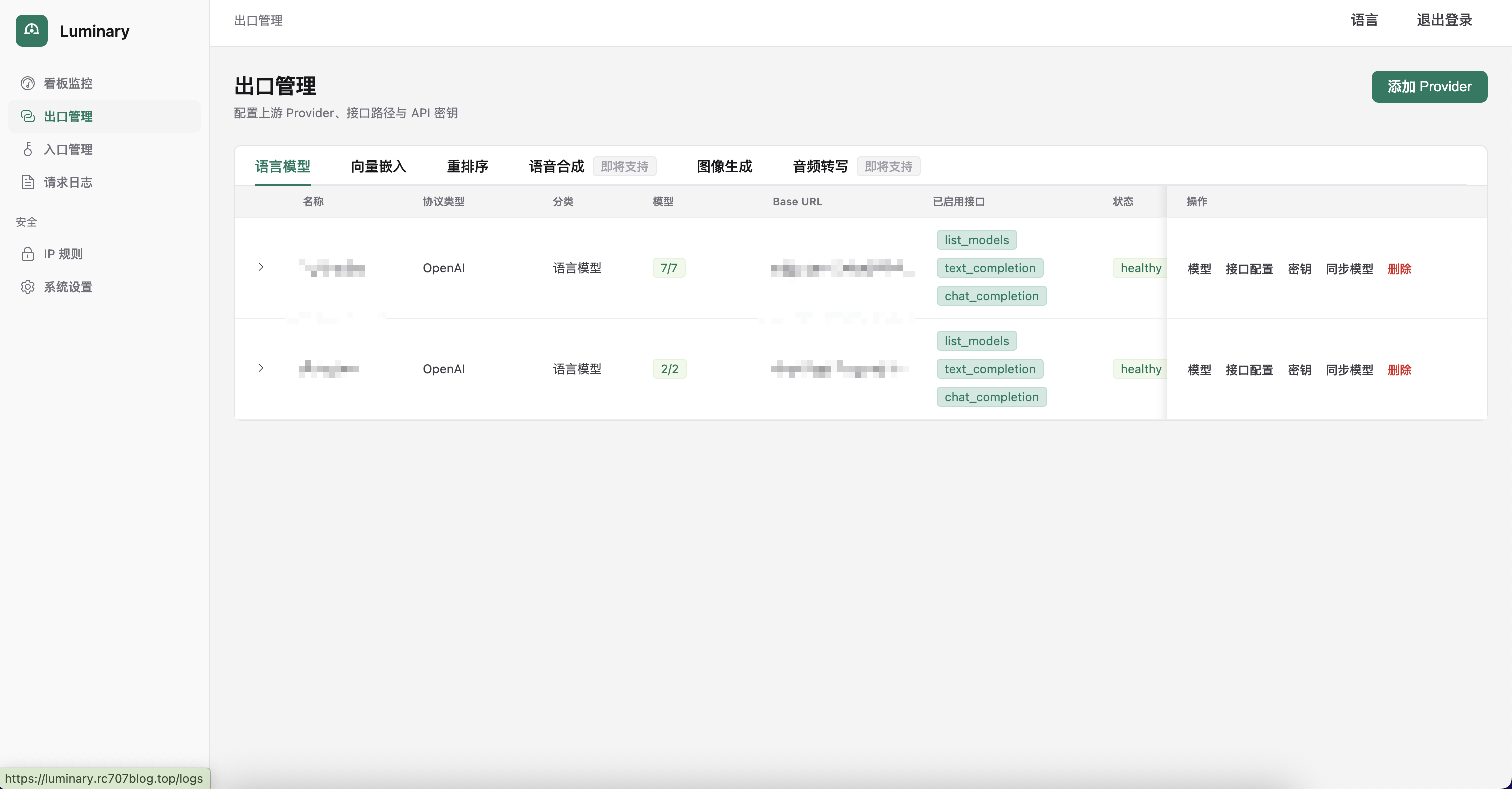Expand the 2/2 models provider row
Image resolution: width=1512 pixels, height=789 pixels.
(x=261, y=368)
